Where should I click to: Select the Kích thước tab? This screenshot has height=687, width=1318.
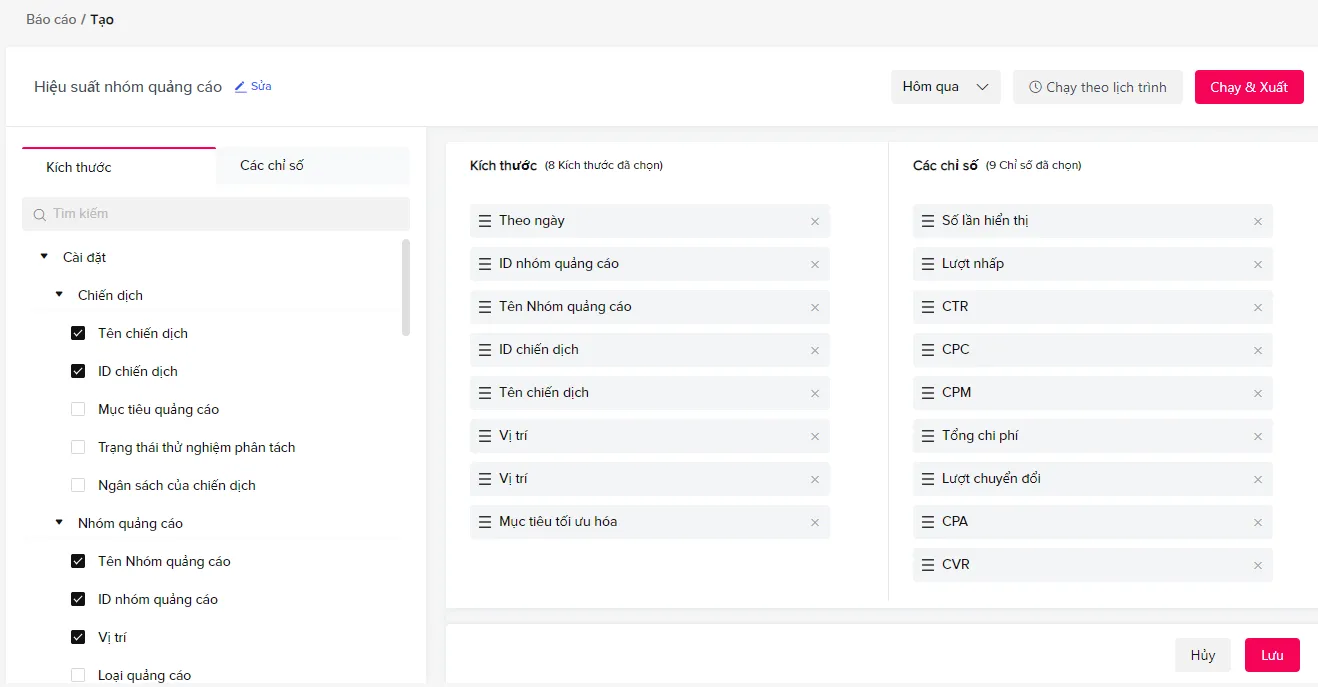click(x=119, y=166)
